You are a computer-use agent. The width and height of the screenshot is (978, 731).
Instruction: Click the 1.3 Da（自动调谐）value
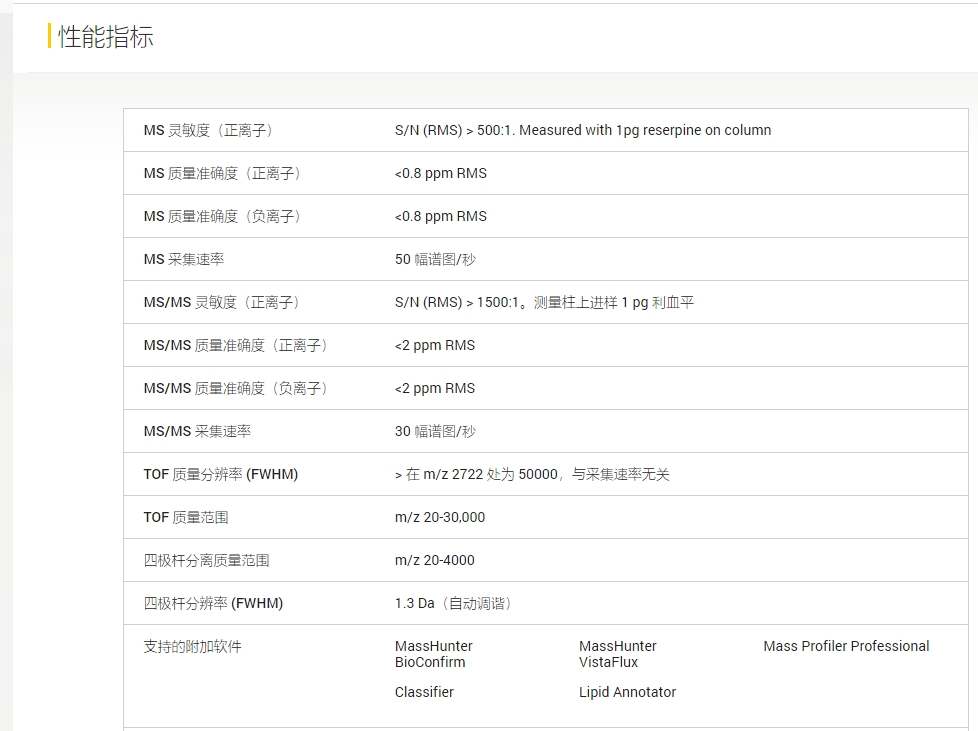point(454,604)
